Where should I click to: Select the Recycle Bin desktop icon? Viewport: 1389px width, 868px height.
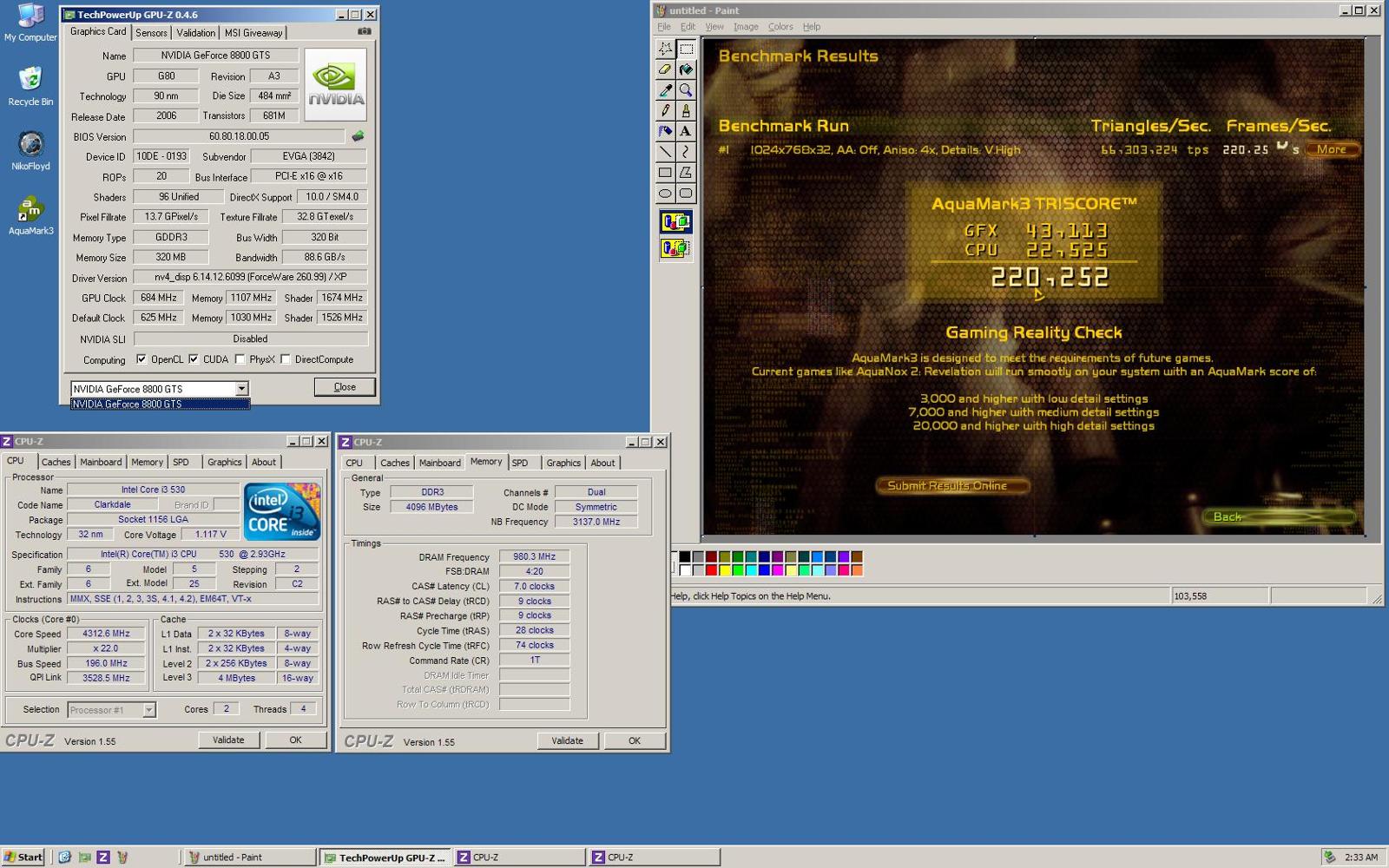[x=30, y=85]
